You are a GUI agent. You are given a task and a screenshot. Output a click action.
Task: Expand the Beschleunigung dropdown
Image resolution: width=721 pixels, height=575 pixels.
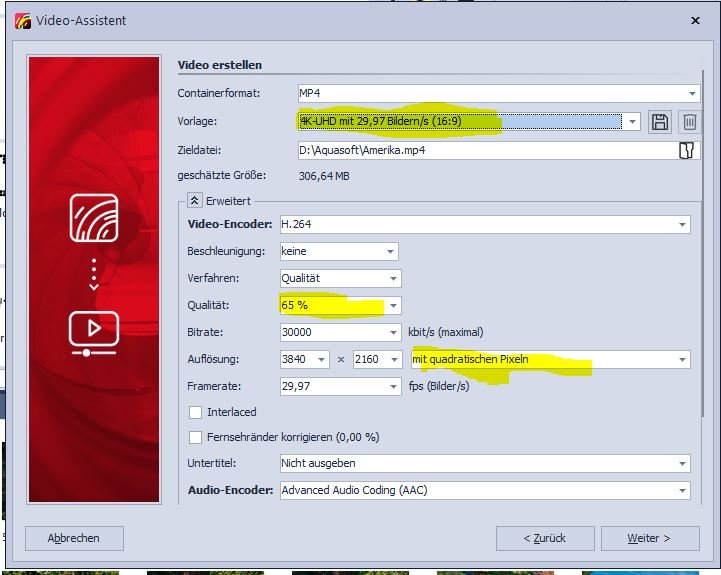pos(389,252)
